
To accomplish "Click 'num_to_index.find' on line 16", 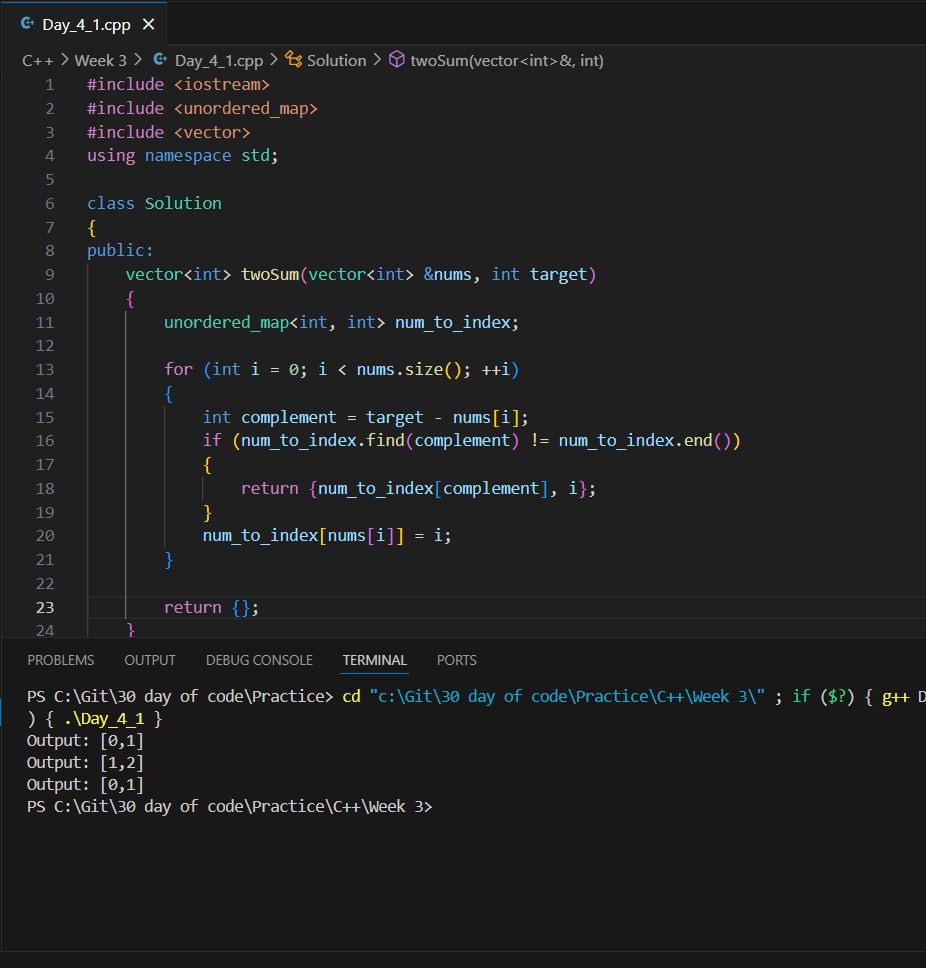I will click(x=322, y=441).
